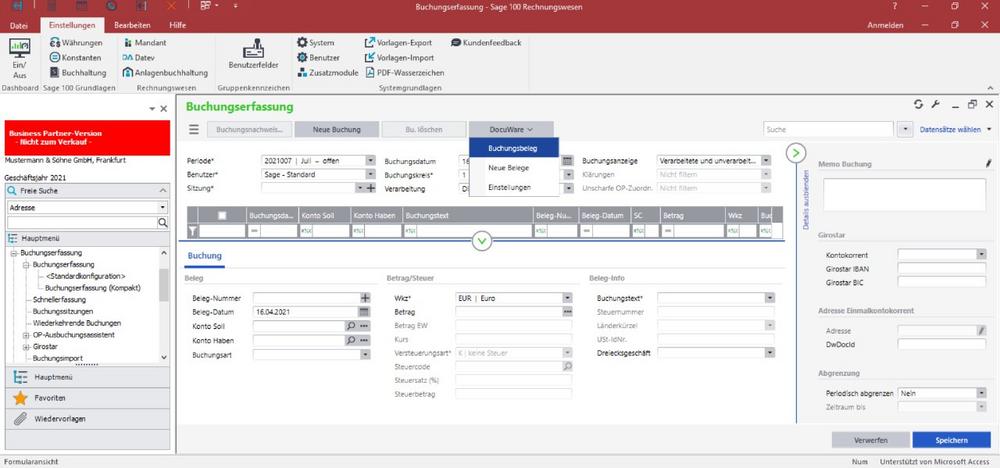Click Anmelden in title area
Screen dimensions: 1000x468
[885, 26]
